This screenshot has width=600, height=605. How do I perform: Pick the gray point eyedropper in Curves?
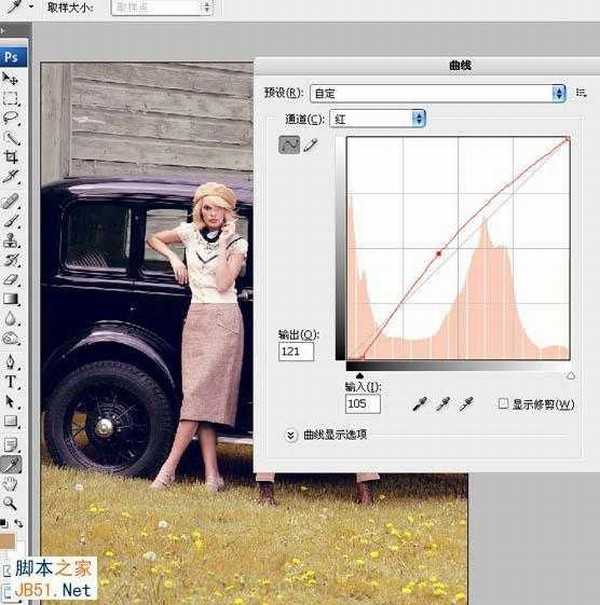444,404
